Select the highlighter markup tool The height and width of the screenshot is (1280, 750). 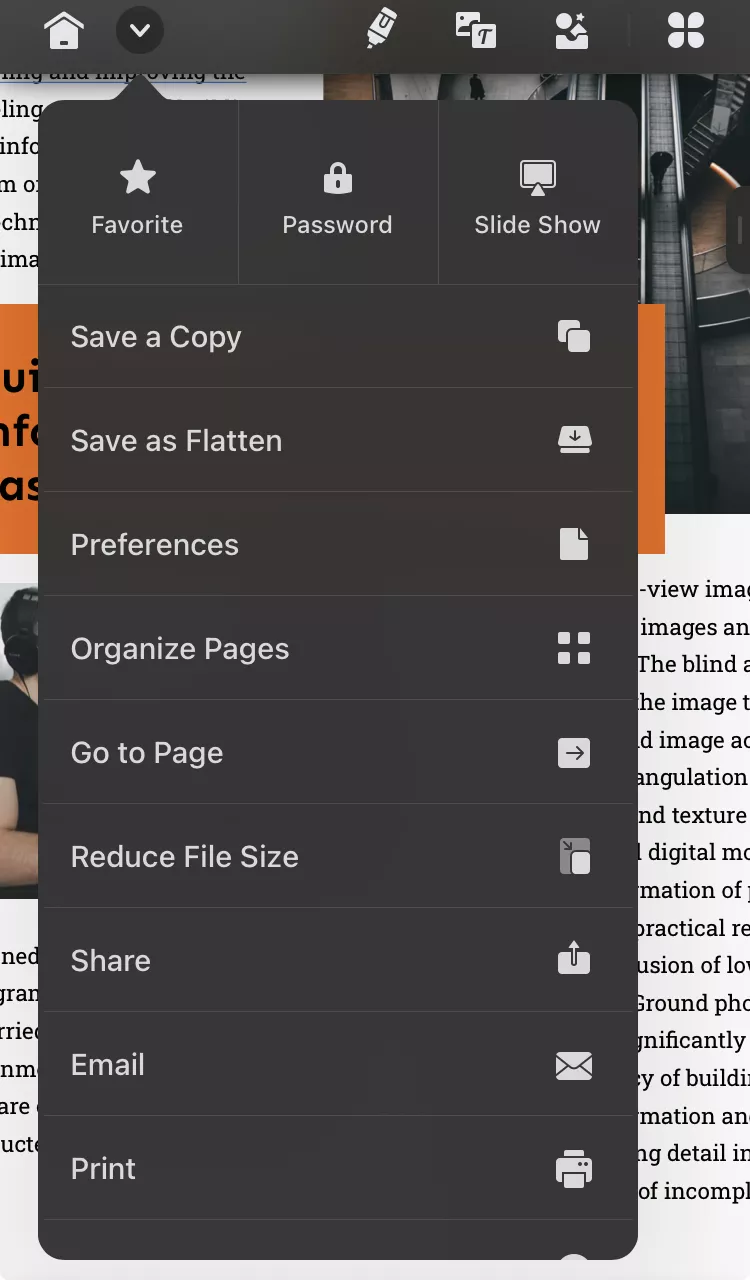click(381, 29)
